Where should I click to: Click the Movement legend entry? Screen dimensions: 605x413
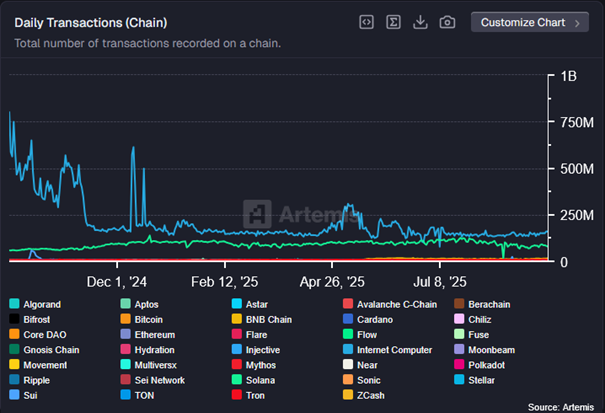[x=38, y=365]
